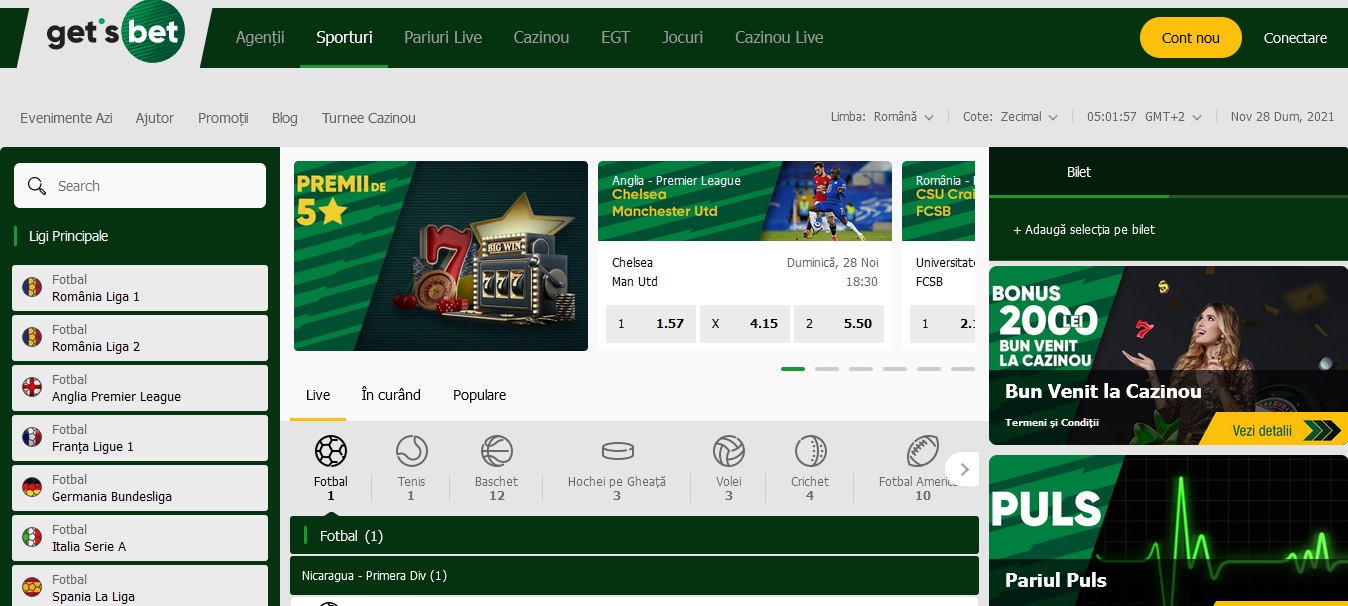Click Vezi detalii on the casino bonus
The width and height of the screenshot is (1348, 606).
click(x=1271, y=430)
